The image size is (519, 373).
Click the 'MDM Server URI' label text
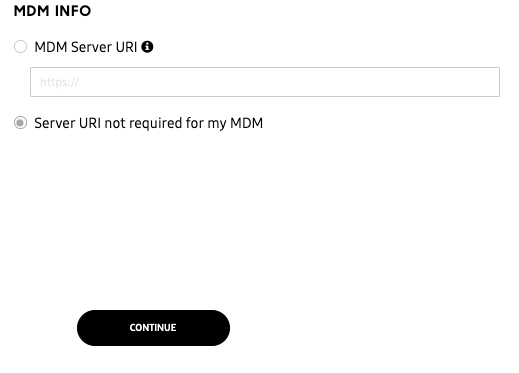click(86, 47)
